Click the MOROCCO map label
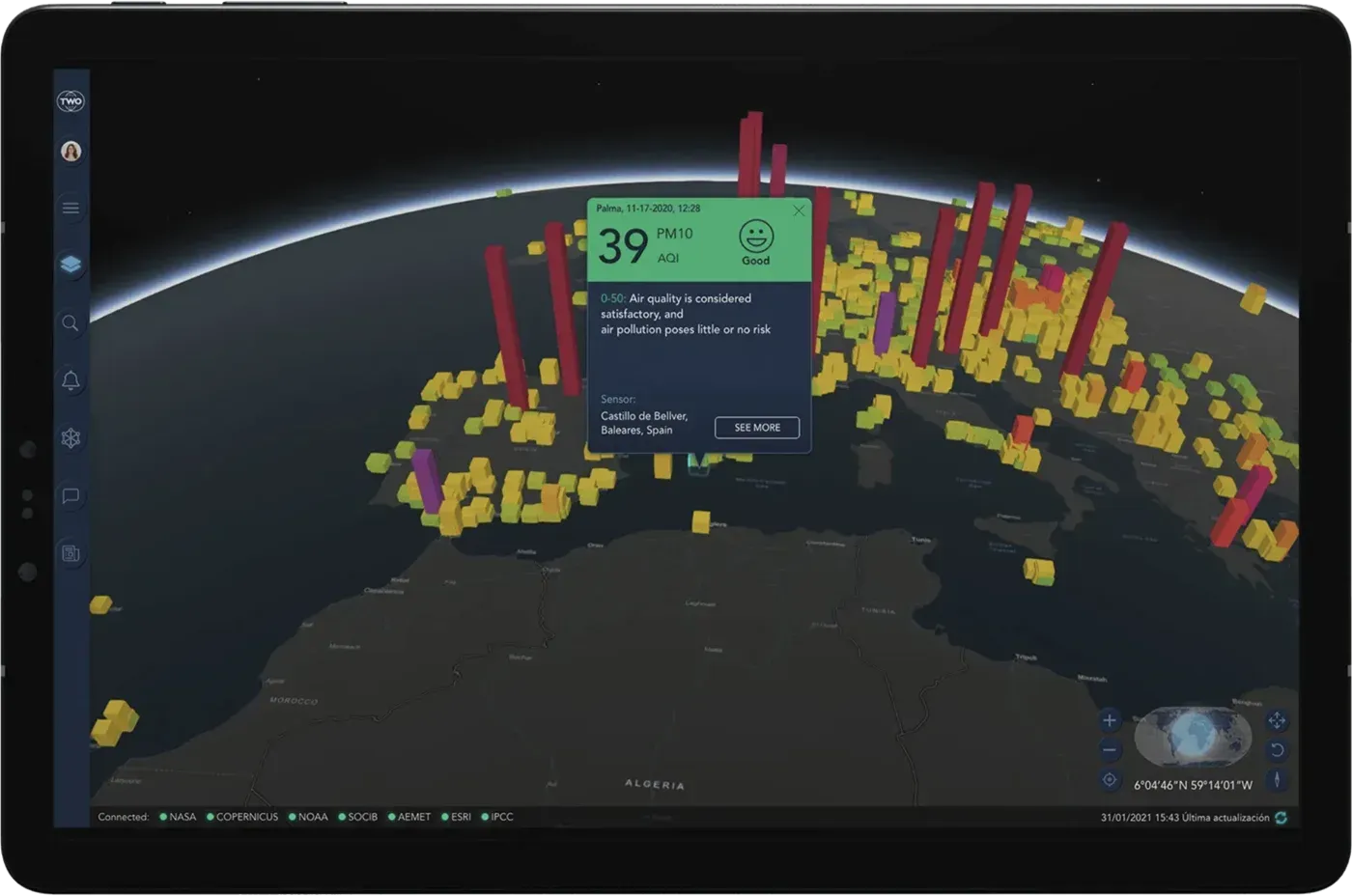This screenshot has width=1352, height=896. point(294,700)
